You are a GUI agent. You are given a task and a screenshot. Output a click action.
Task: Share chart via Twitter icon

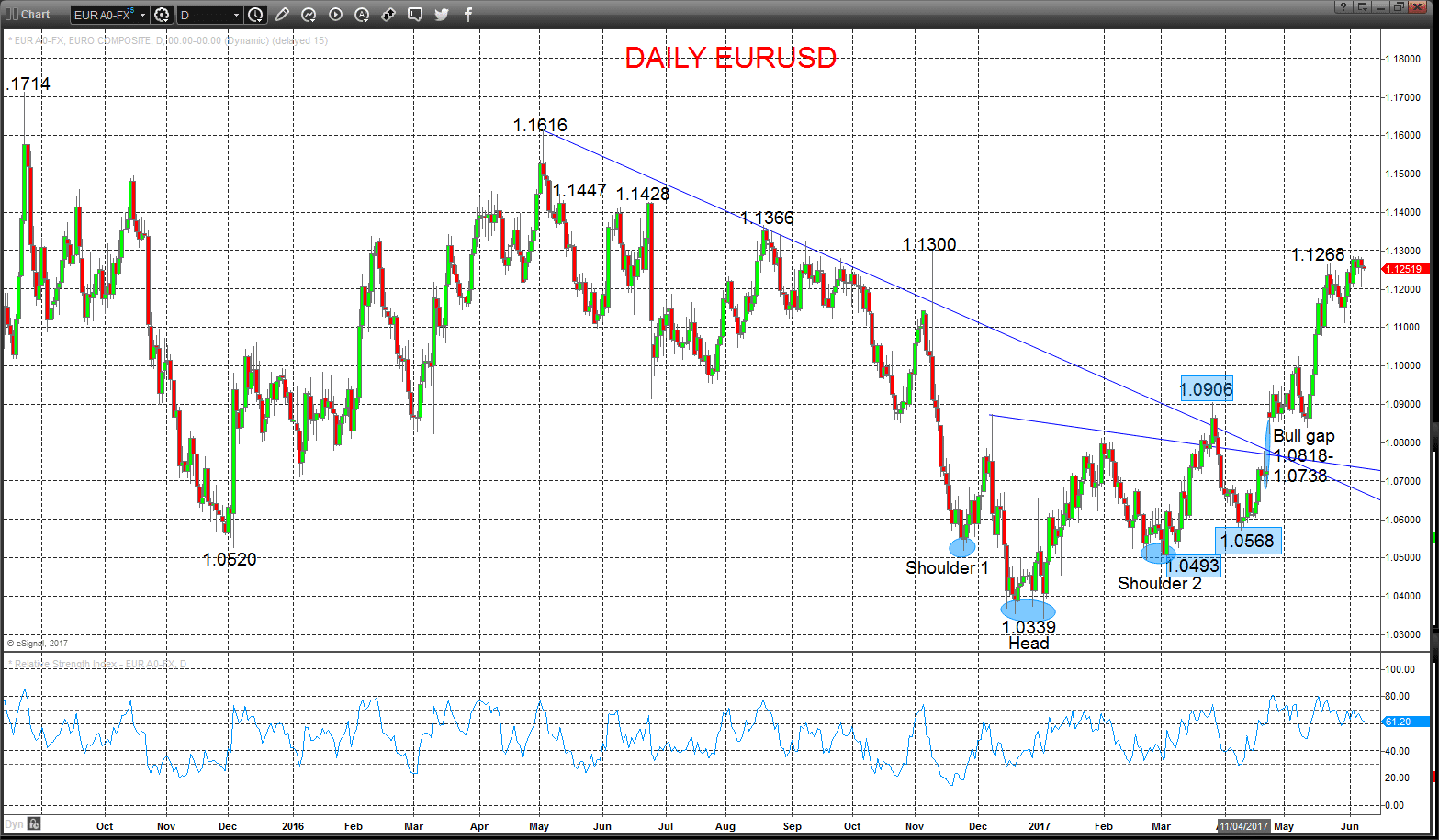click(442, 15)
